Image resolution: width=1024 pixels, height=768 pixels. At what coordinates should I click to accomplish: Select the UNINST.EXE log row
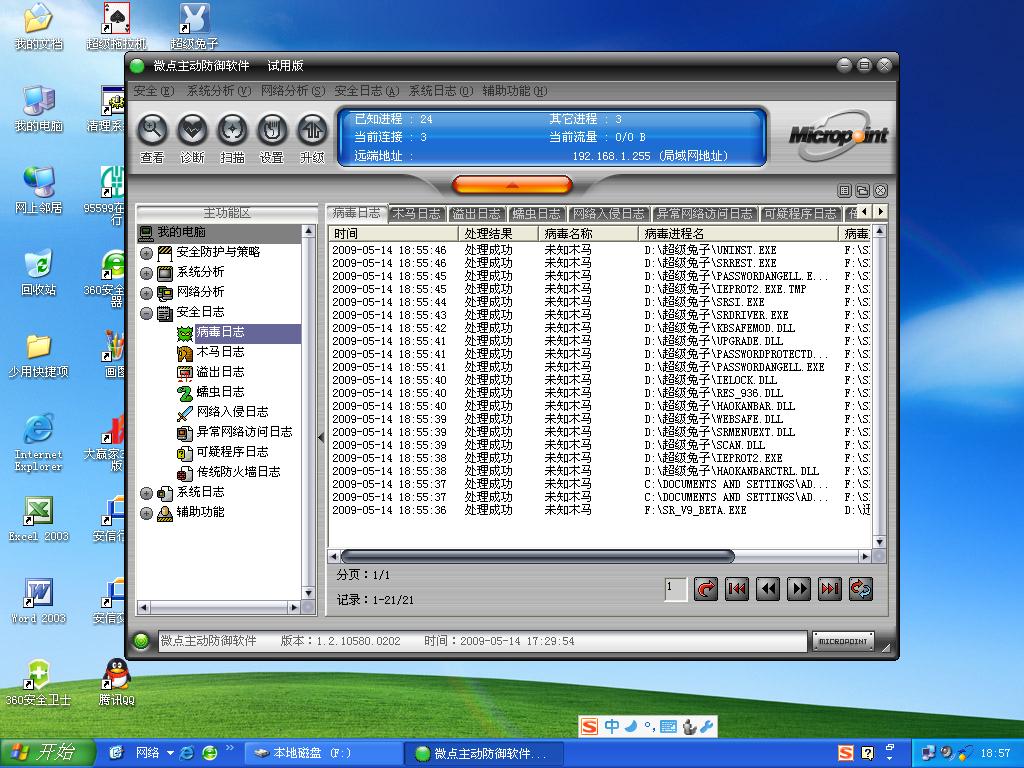(600, 250)
